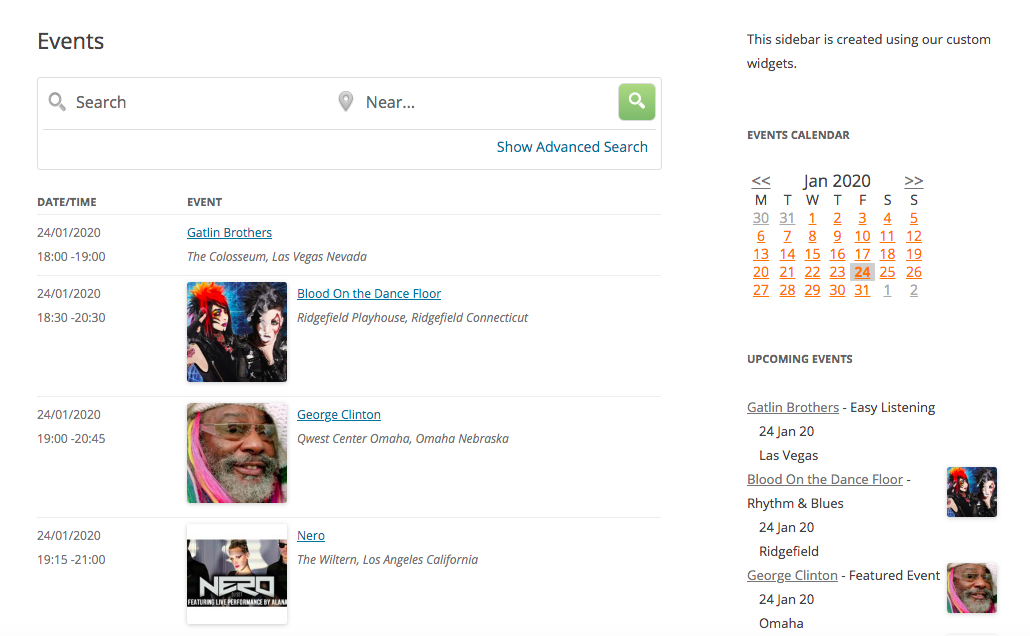Click the location pin icon beside Near
1030x636 pixels.
(346, 101)
